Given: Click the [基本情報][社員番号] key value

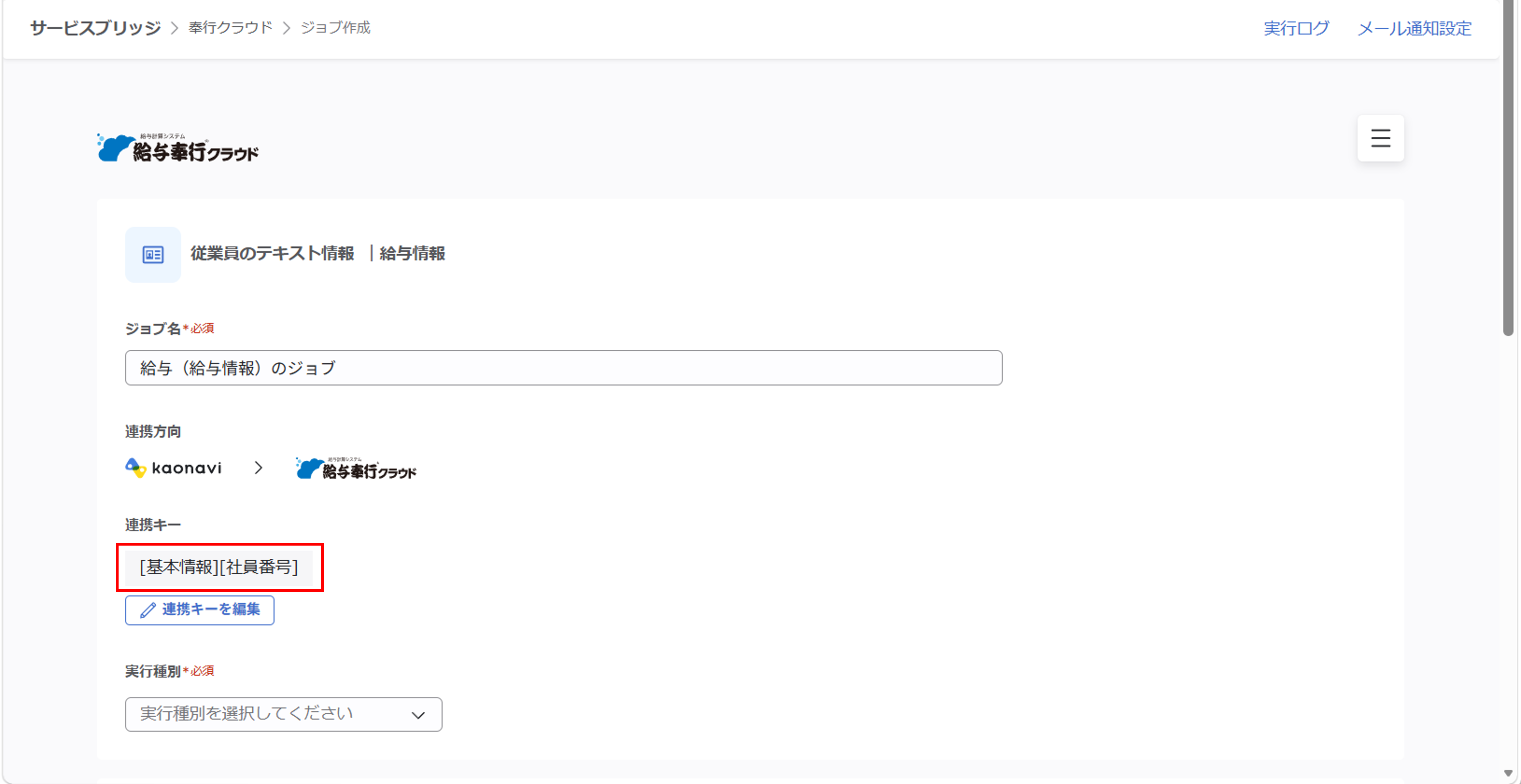Looking at the screenshot, I should (219, 567).
